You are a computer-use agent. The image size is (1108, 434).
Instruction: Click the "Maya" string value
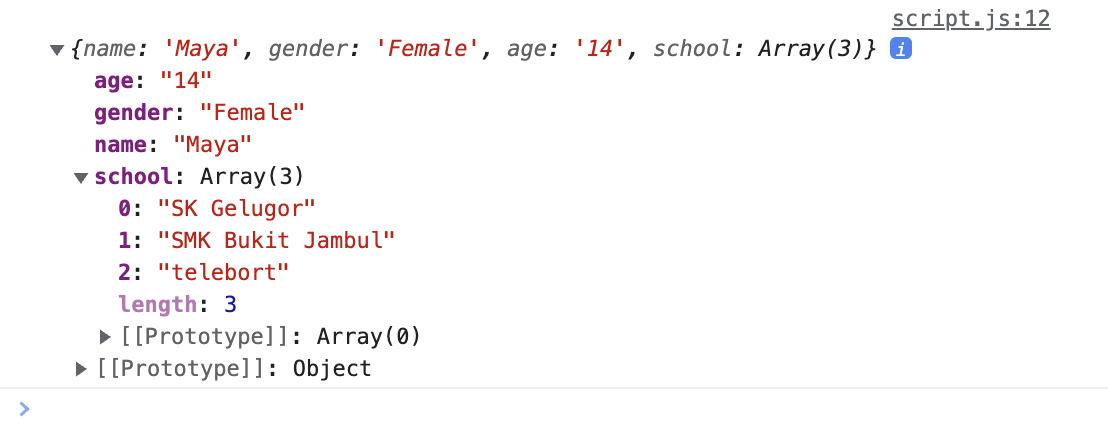[212, 145]
